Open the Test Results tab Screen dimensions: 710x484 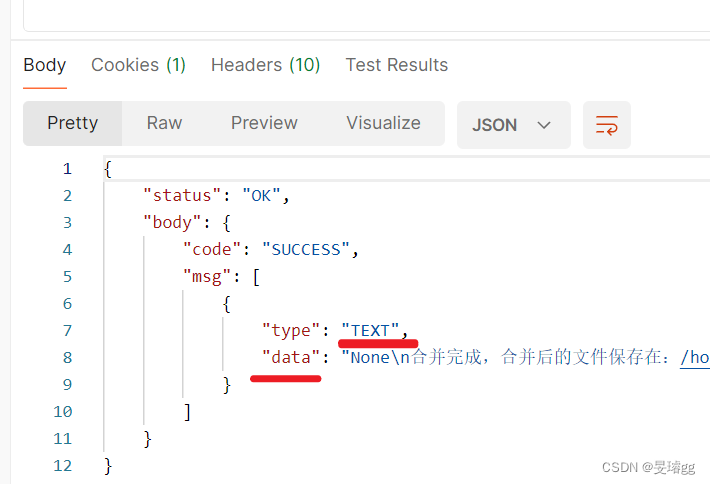(397, 65)
